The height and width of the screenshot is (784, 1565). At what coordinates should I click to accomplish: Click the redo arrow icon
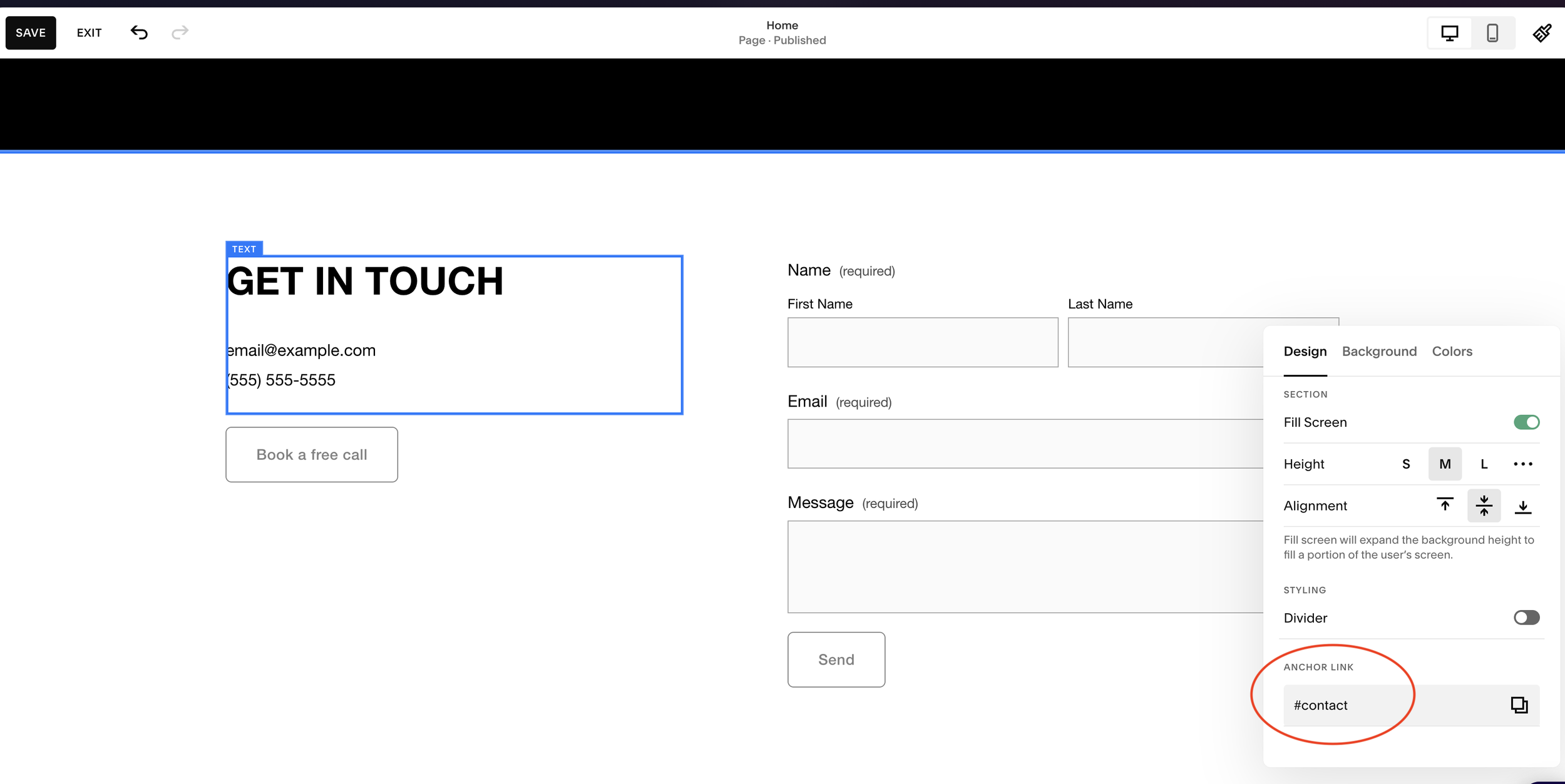tap(180, 33)
